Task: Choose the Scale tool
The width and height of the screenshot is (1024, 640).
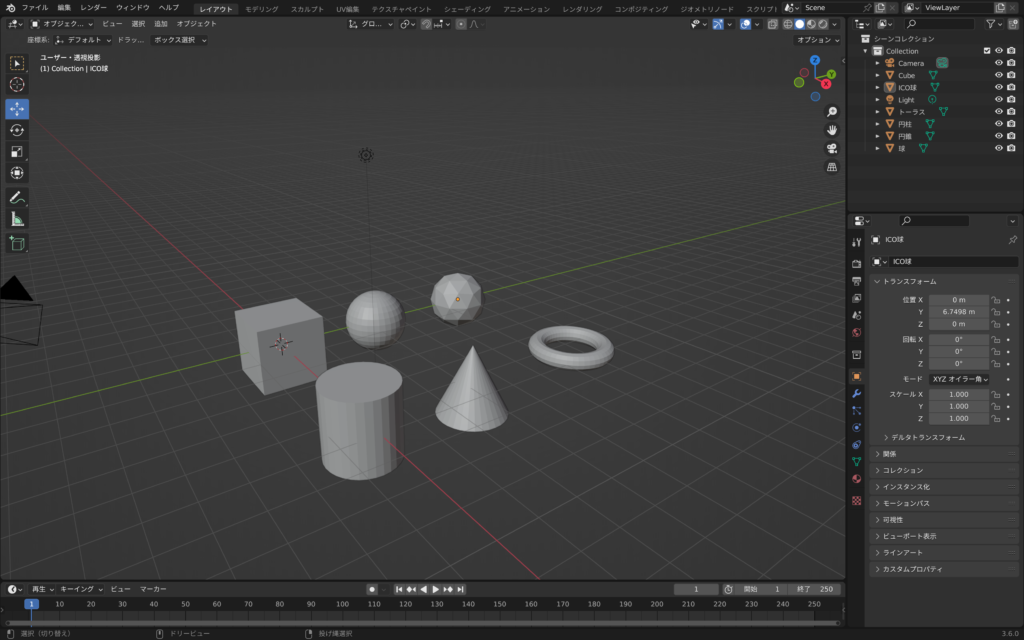Action: click(x=17, y=152)
